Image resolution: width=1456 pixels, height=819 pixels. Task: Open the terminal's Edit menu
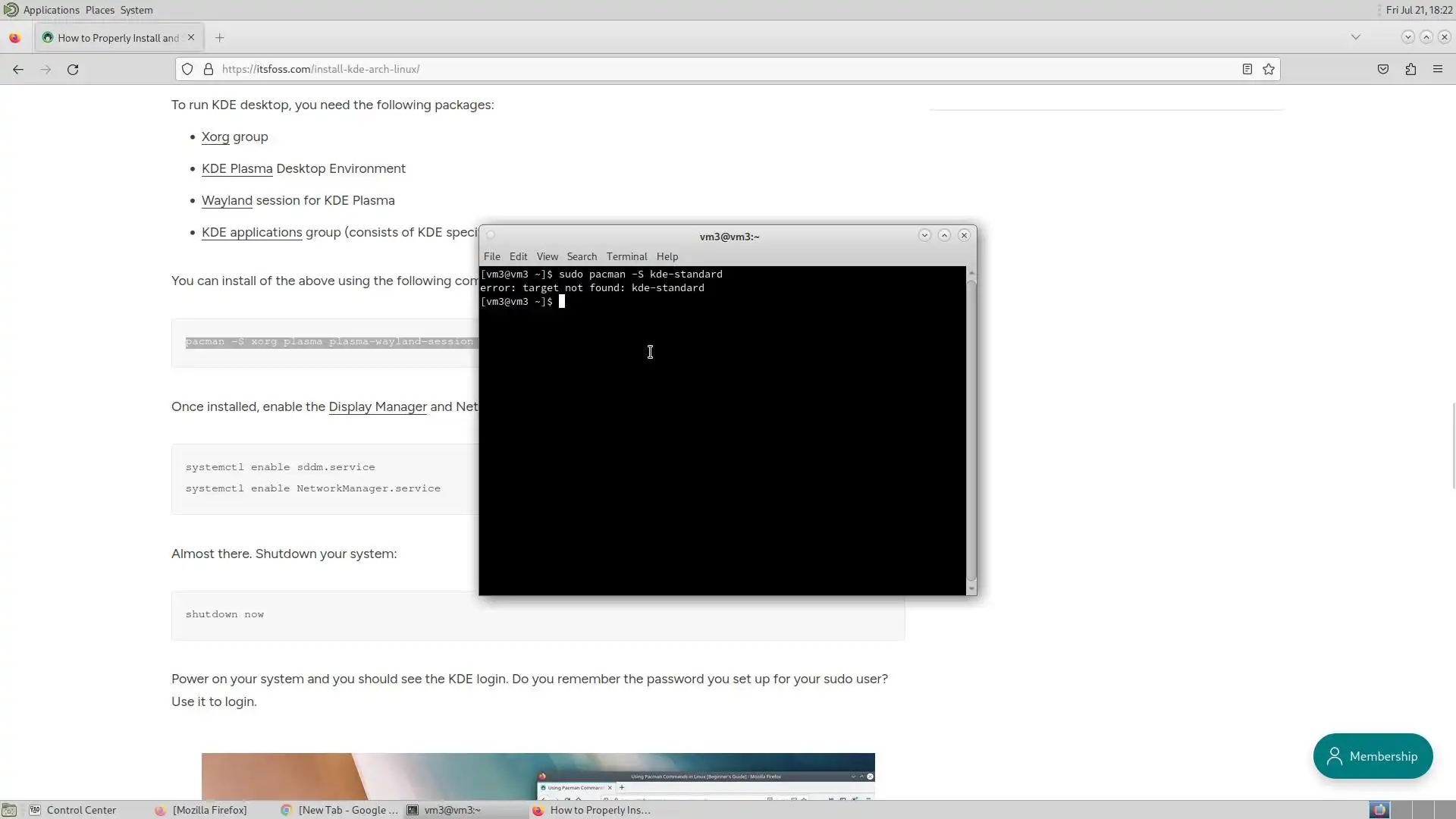coord(518,256)
